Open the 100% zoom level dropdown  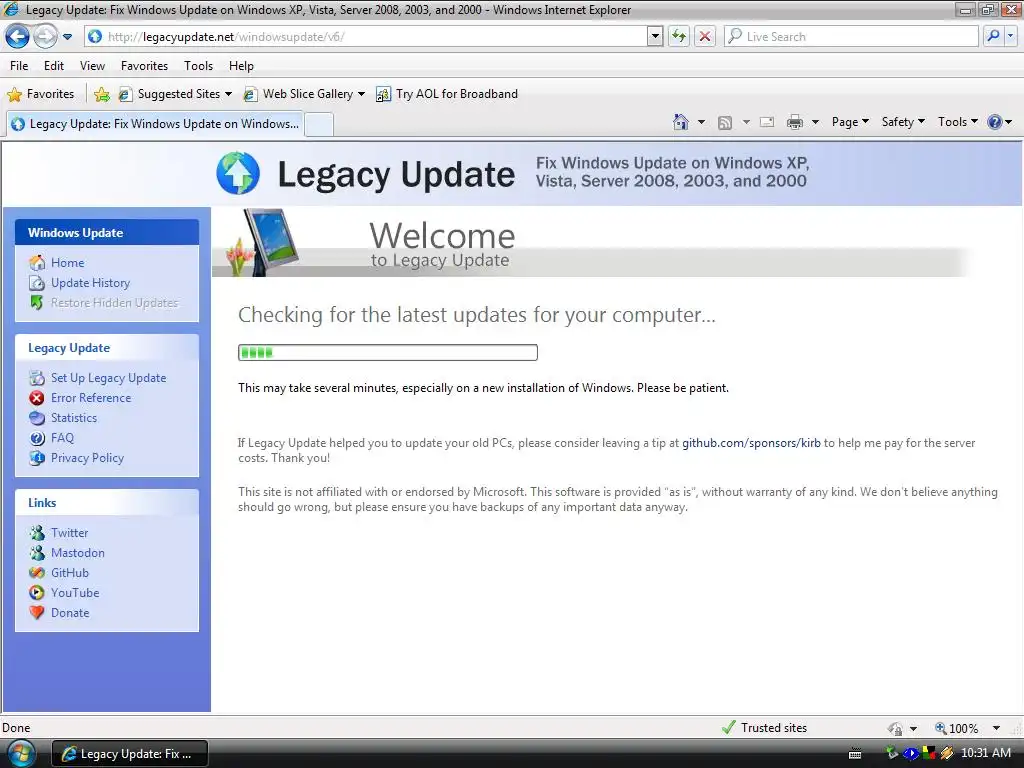click(x=996, y=728)
